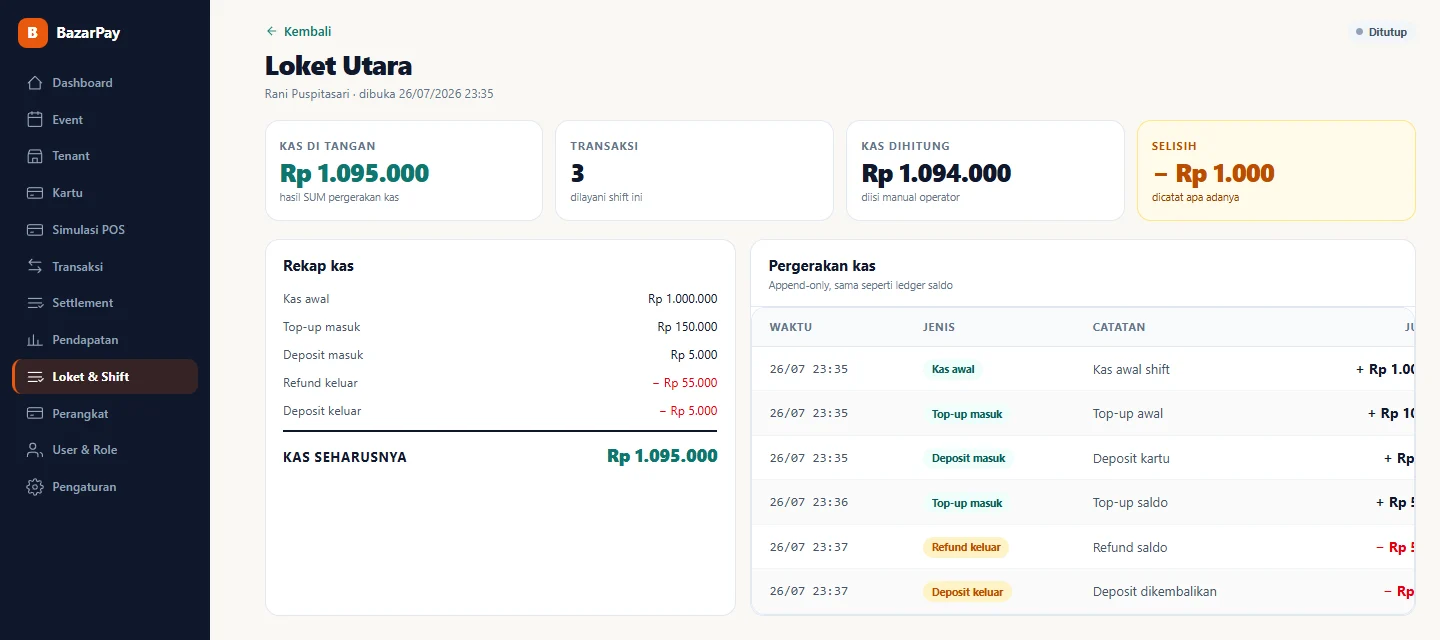Open the Settlement menu item
This screenshot has width=1440, height=640.
(105, 303)
